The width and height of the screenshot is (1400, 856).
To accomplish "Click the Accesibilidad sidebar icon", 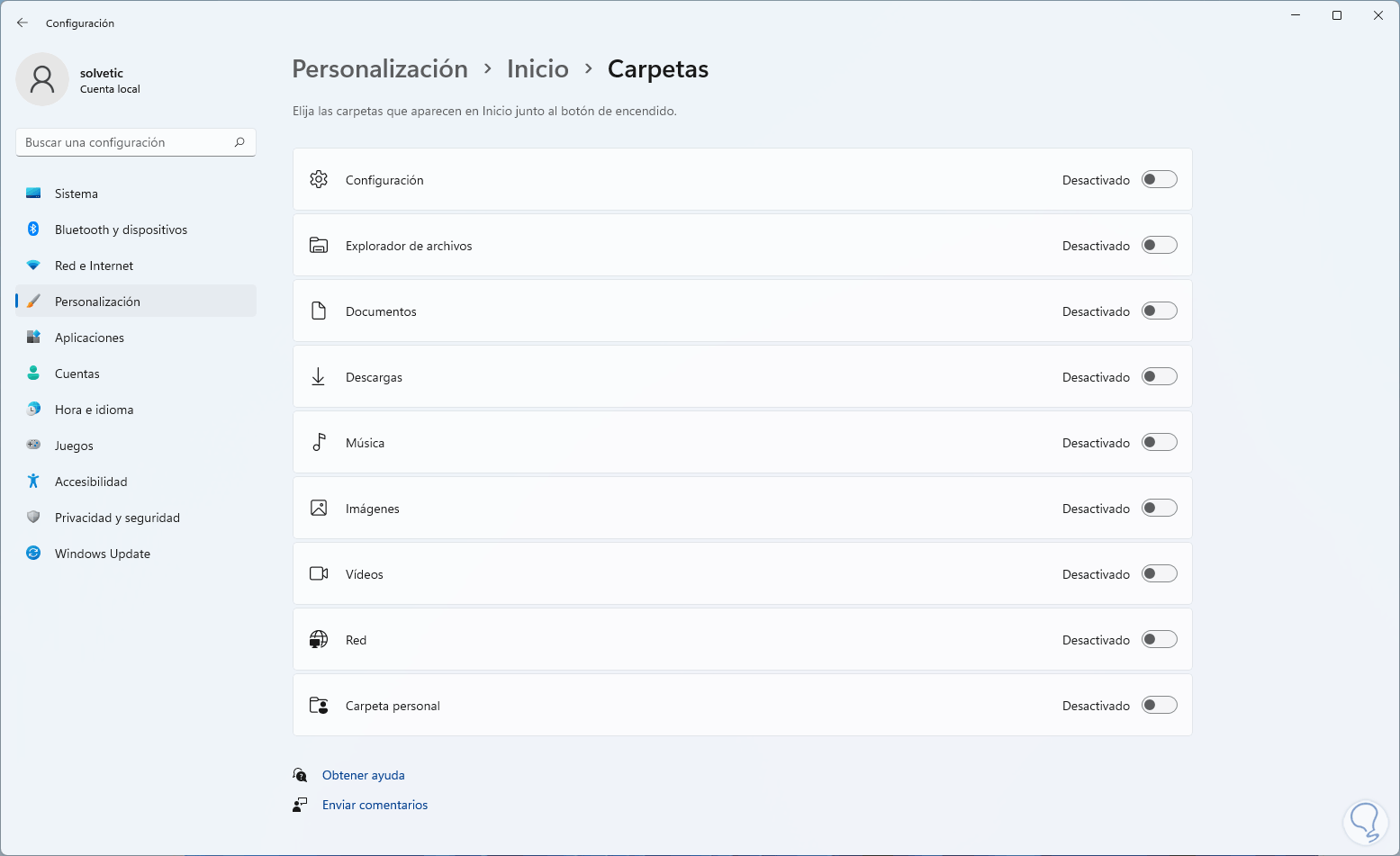I will coord(33,482).
